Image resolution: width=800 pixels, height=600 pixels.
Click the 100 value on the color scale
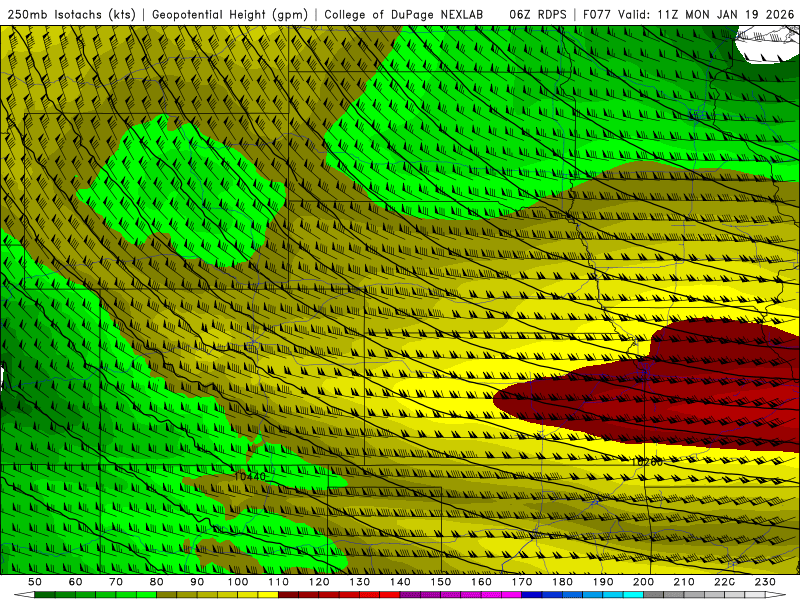pos(238,582)
